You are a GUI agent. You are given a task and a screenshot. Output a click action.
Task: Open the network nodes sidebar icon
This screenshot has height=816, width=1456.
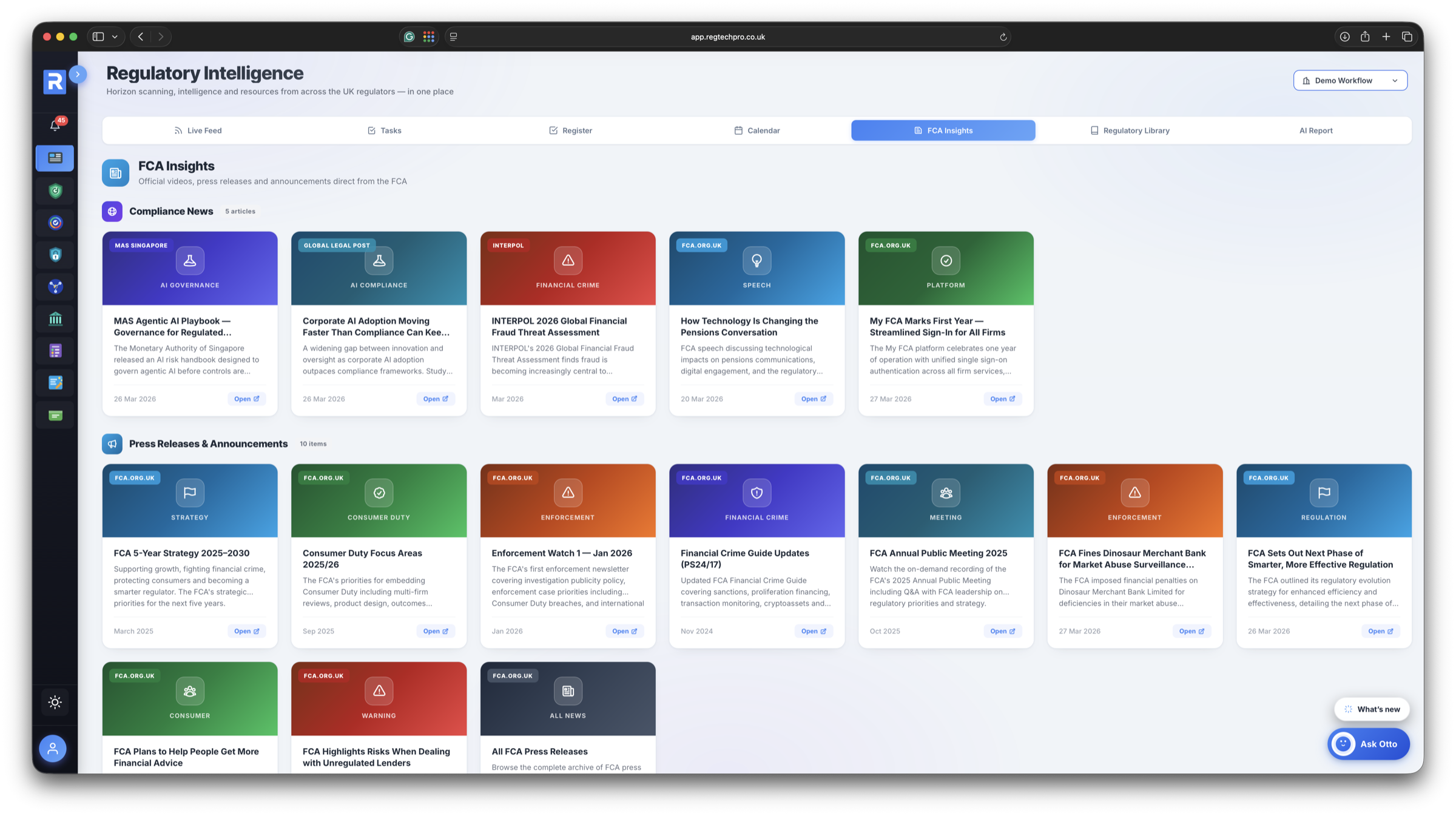[x=55, y=286]
